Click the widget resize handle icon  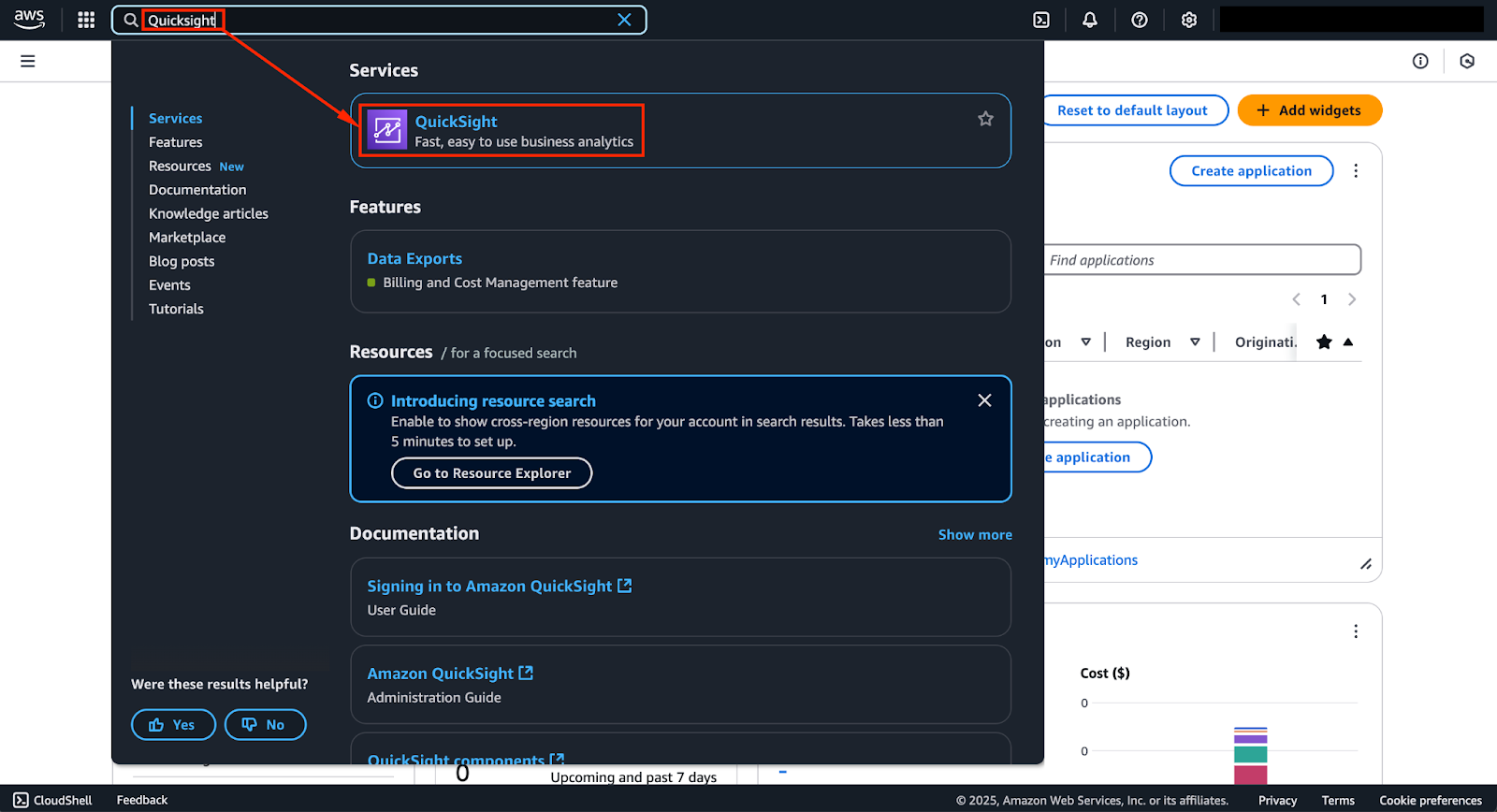1366,564
